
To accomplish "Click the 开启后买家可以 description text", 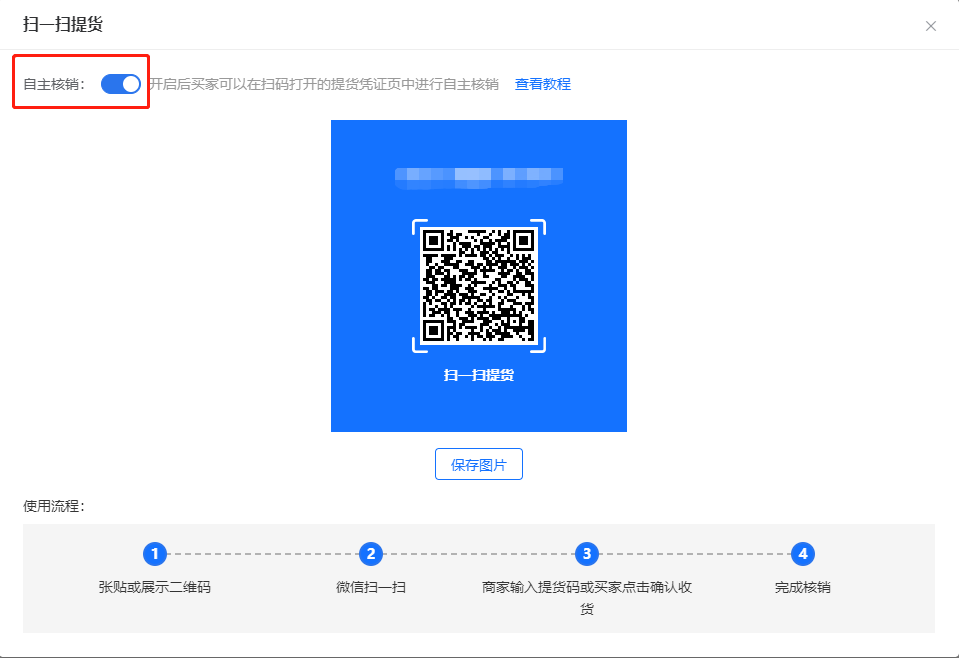I will 324,84.
